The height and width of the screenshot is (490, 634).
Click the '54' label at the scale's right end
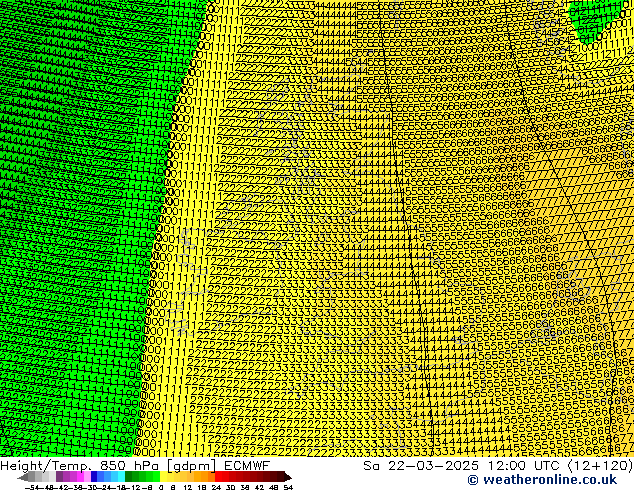click(288, 488)
